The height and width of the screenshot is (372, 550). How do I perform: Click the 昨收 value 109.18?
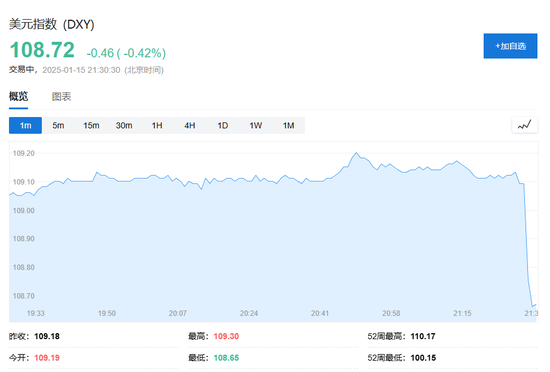(47, 336)
